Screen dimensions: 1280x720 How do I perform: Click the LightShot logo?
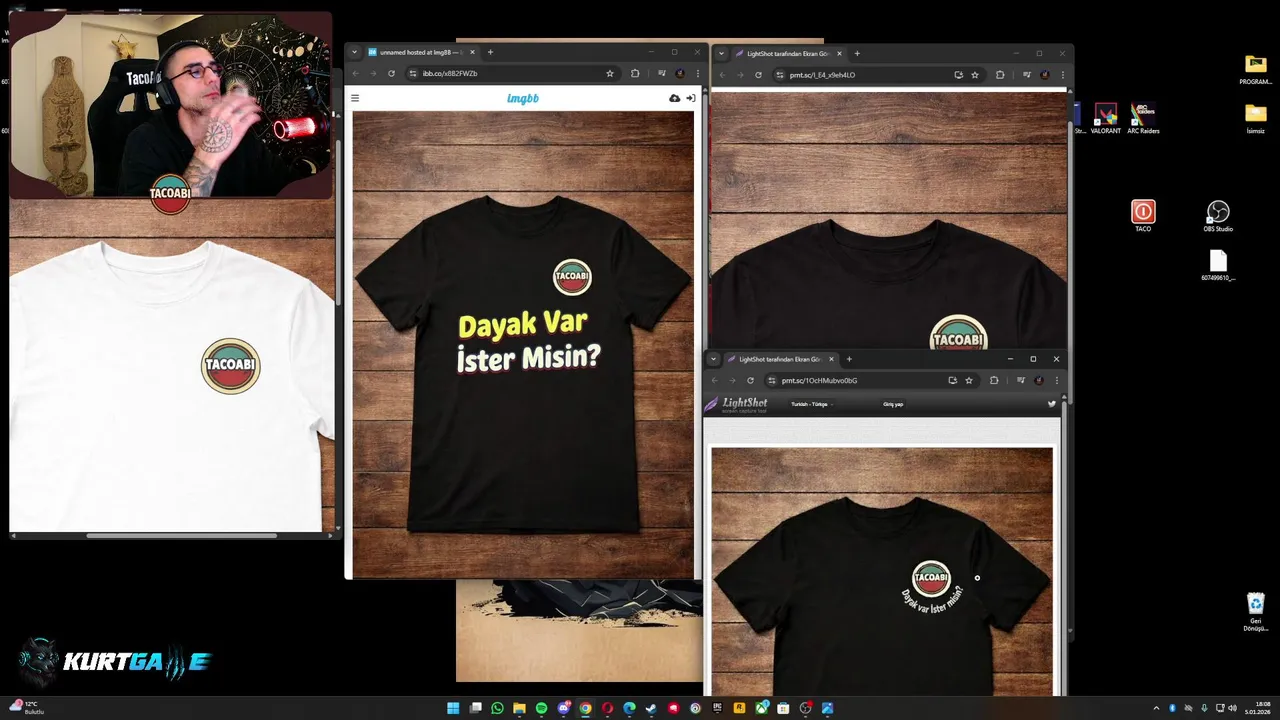pos(736,404)
